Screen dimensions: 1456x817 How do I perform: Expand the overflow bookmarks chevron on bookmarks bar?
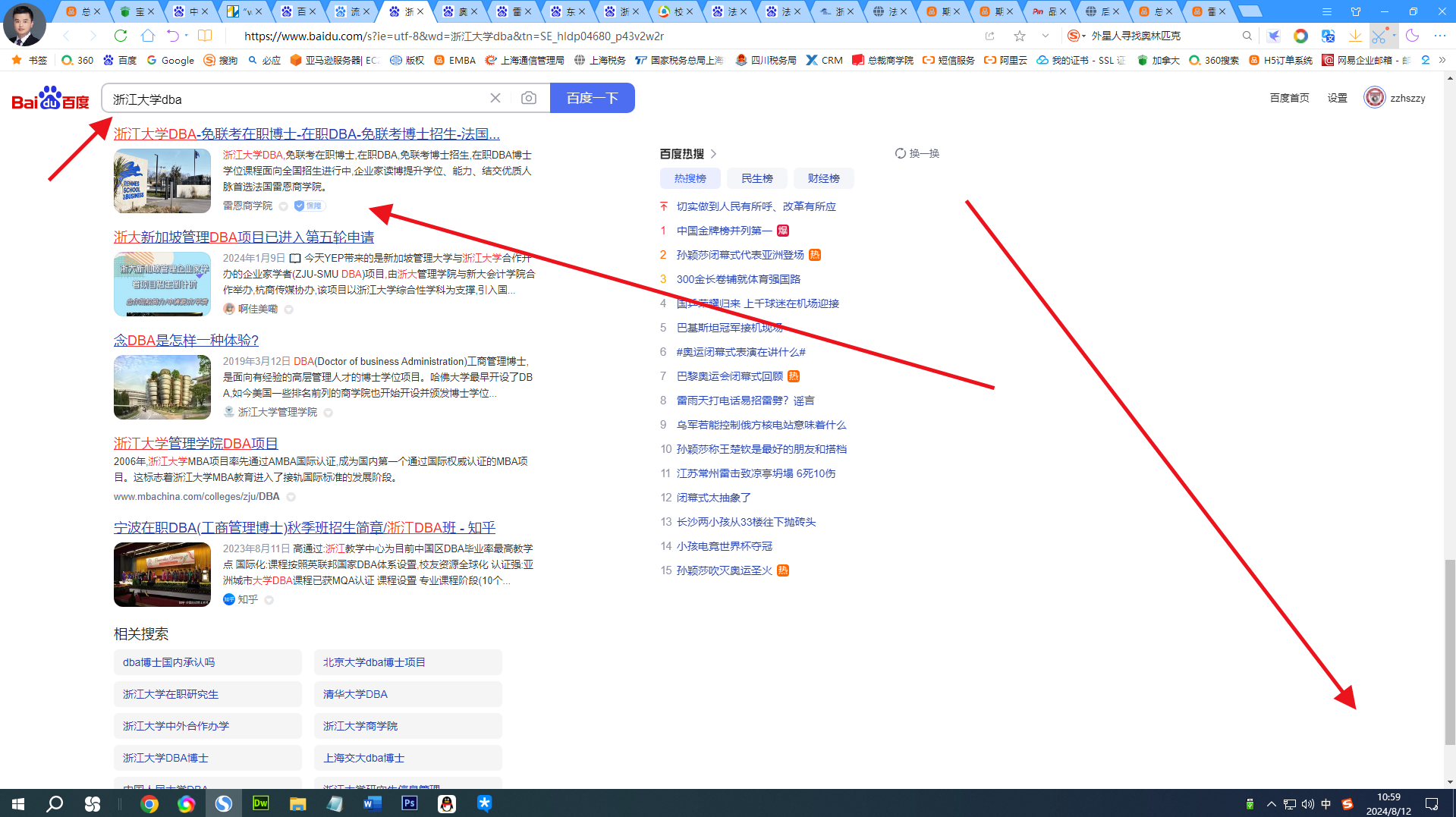point(1442,60)
